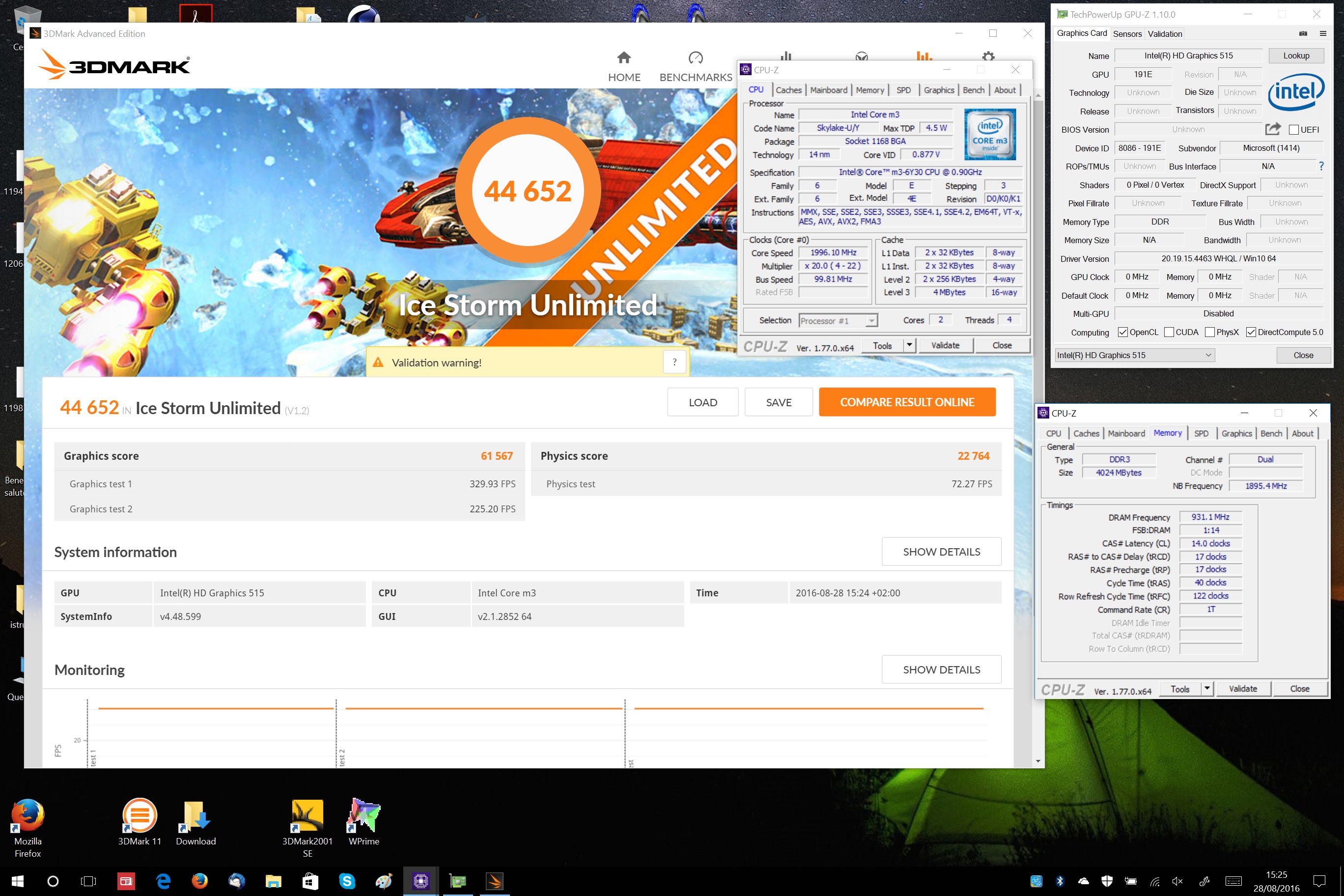Select SPD tab in CPU-Z Memory window

[1201, 433]
